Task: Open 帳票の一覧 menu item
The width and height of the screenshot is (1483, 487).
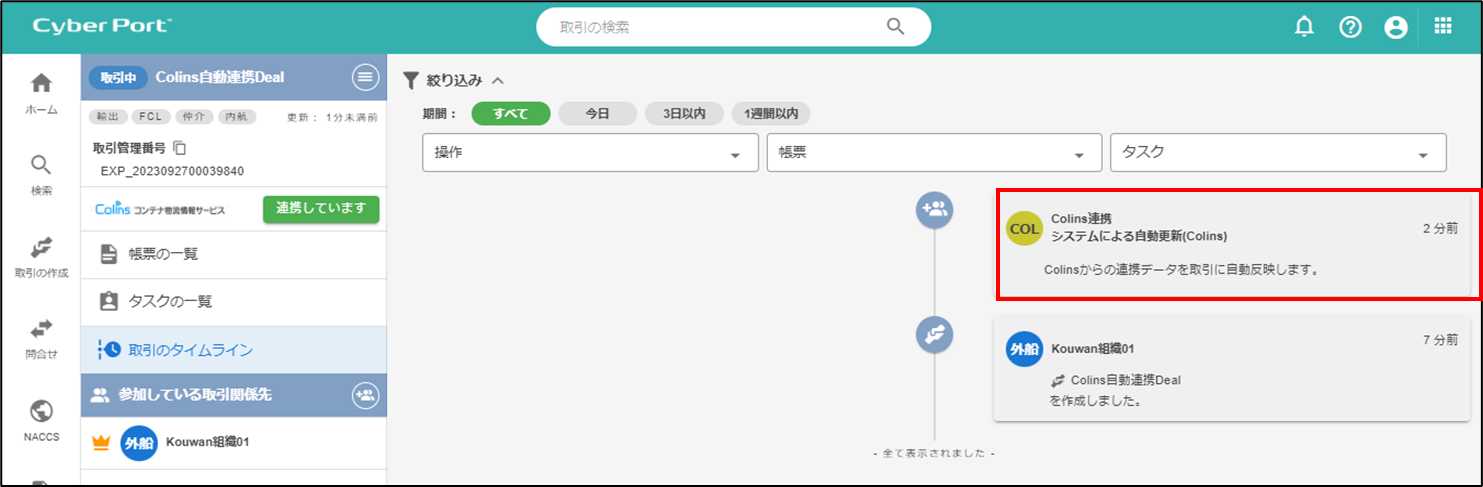Action: click(163, 254)
